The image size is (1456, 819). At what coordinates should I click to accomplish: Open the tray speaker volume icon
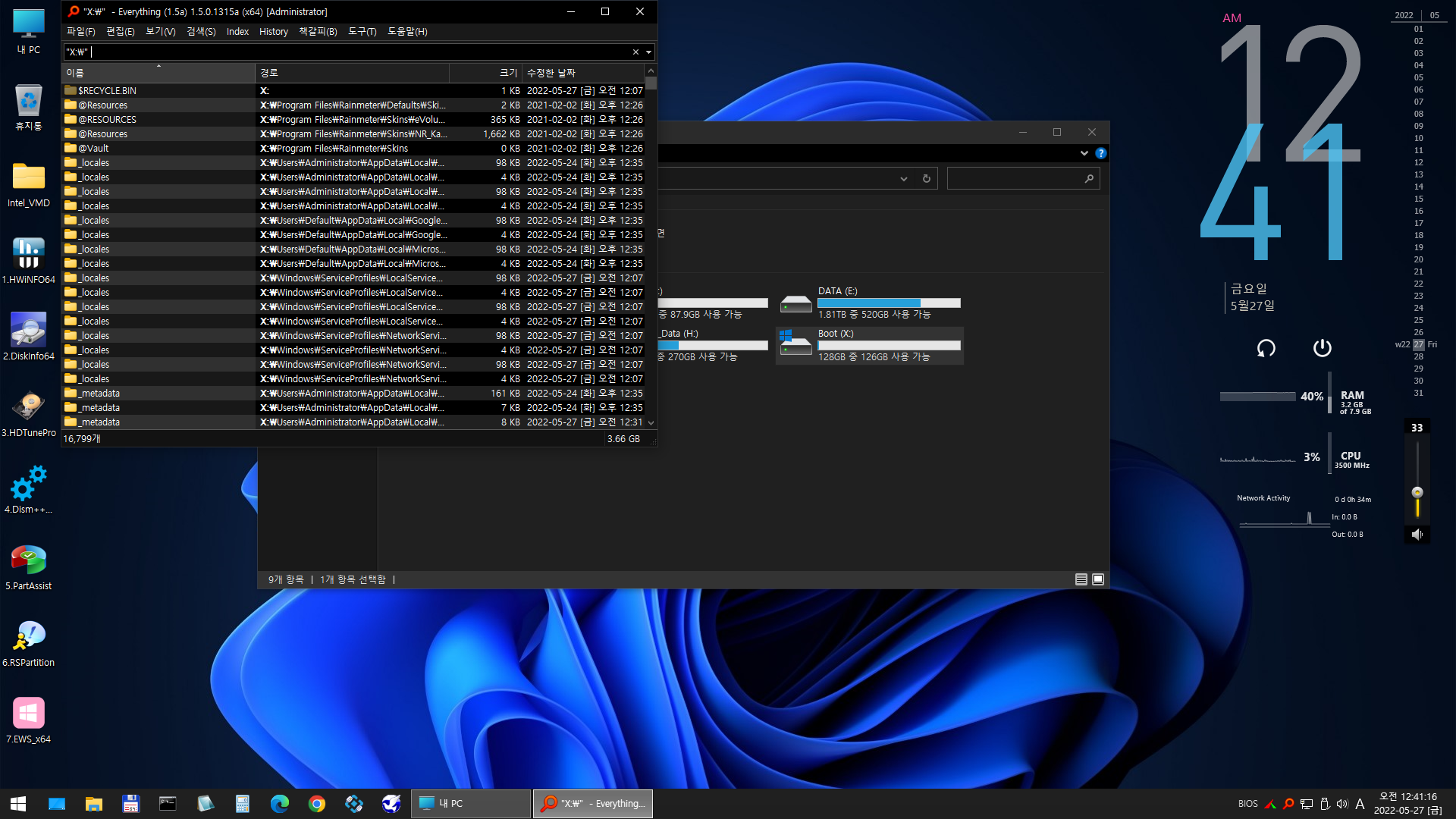(1342, 804)
